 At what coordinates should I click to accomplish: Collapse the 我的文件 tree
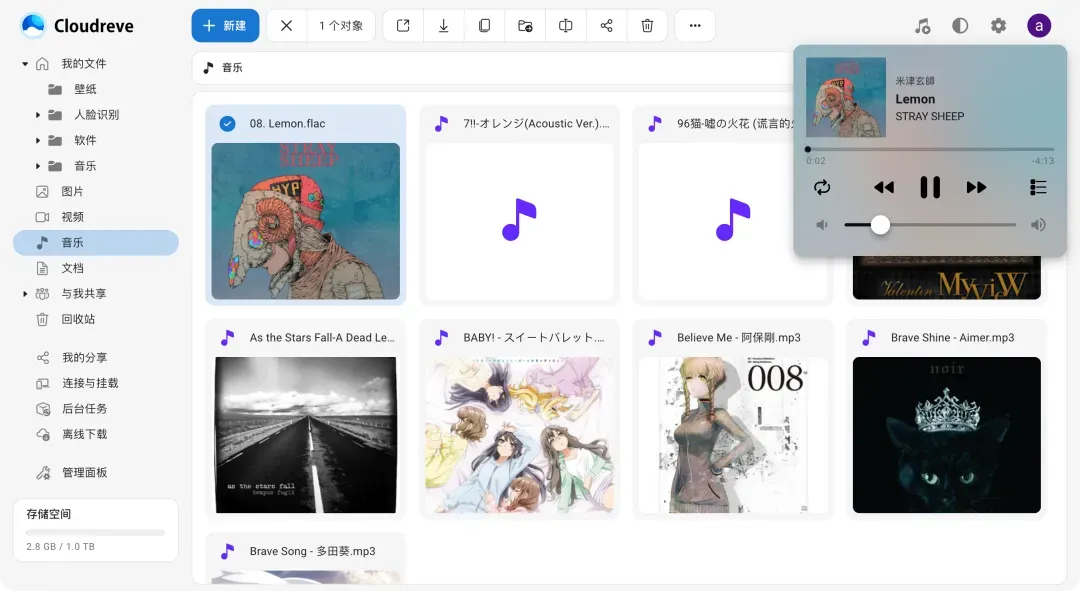25,64
